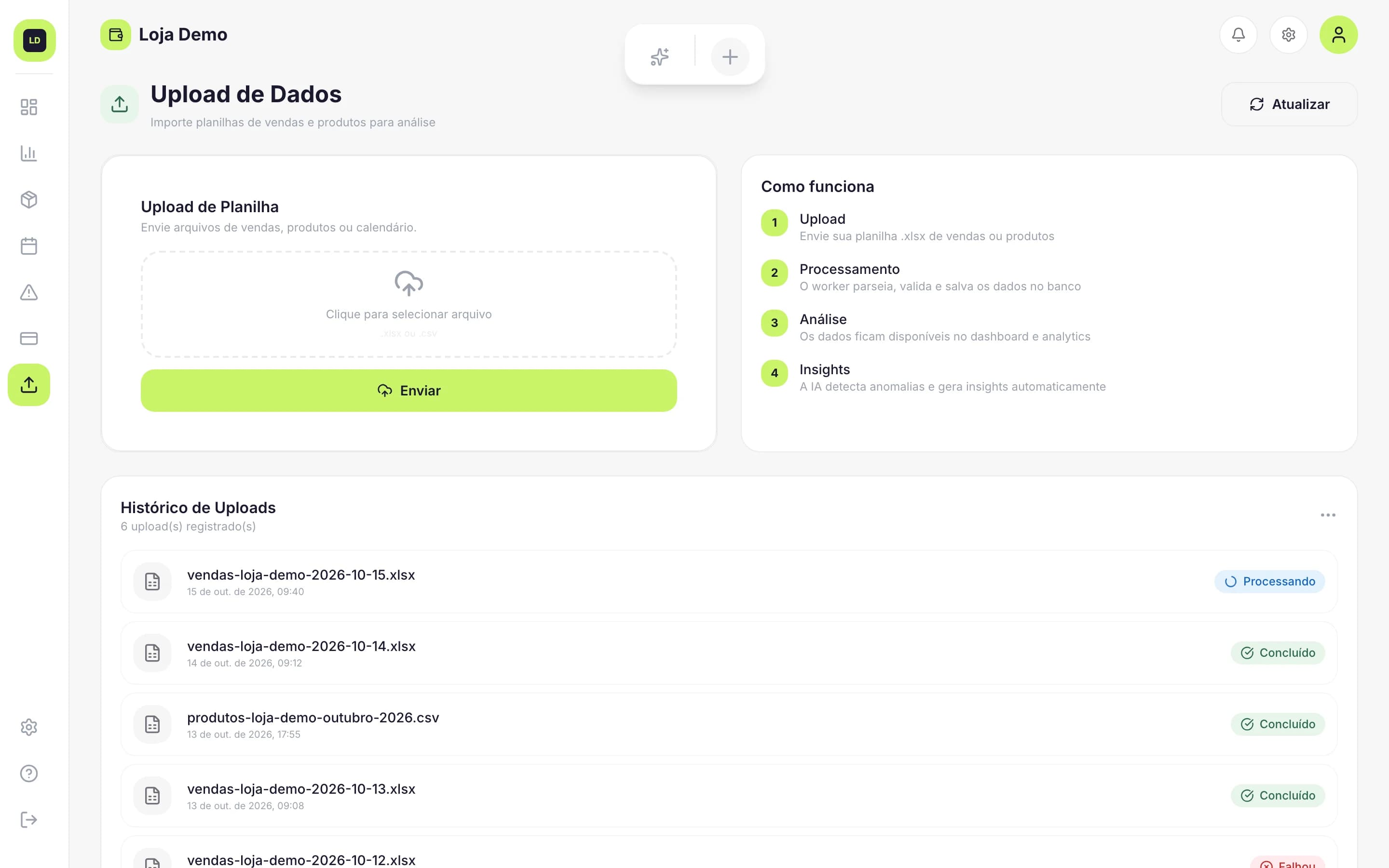Click step 3 Análise heading
The height and width of the screenshot is (868, 1389).
click(x=823, y=319)
